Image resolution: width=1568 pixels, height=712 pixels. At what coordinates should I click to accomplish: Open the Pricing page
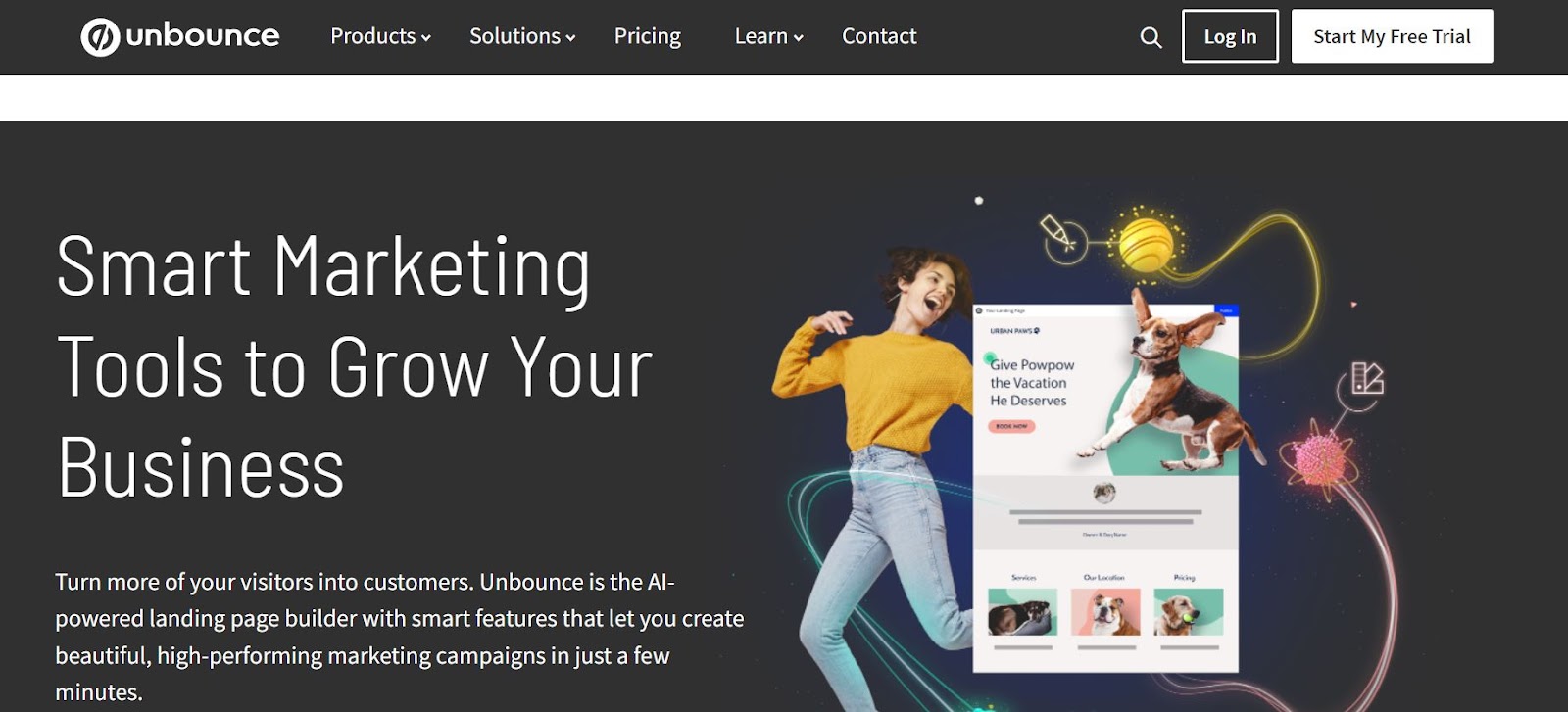tap(647, 36)
